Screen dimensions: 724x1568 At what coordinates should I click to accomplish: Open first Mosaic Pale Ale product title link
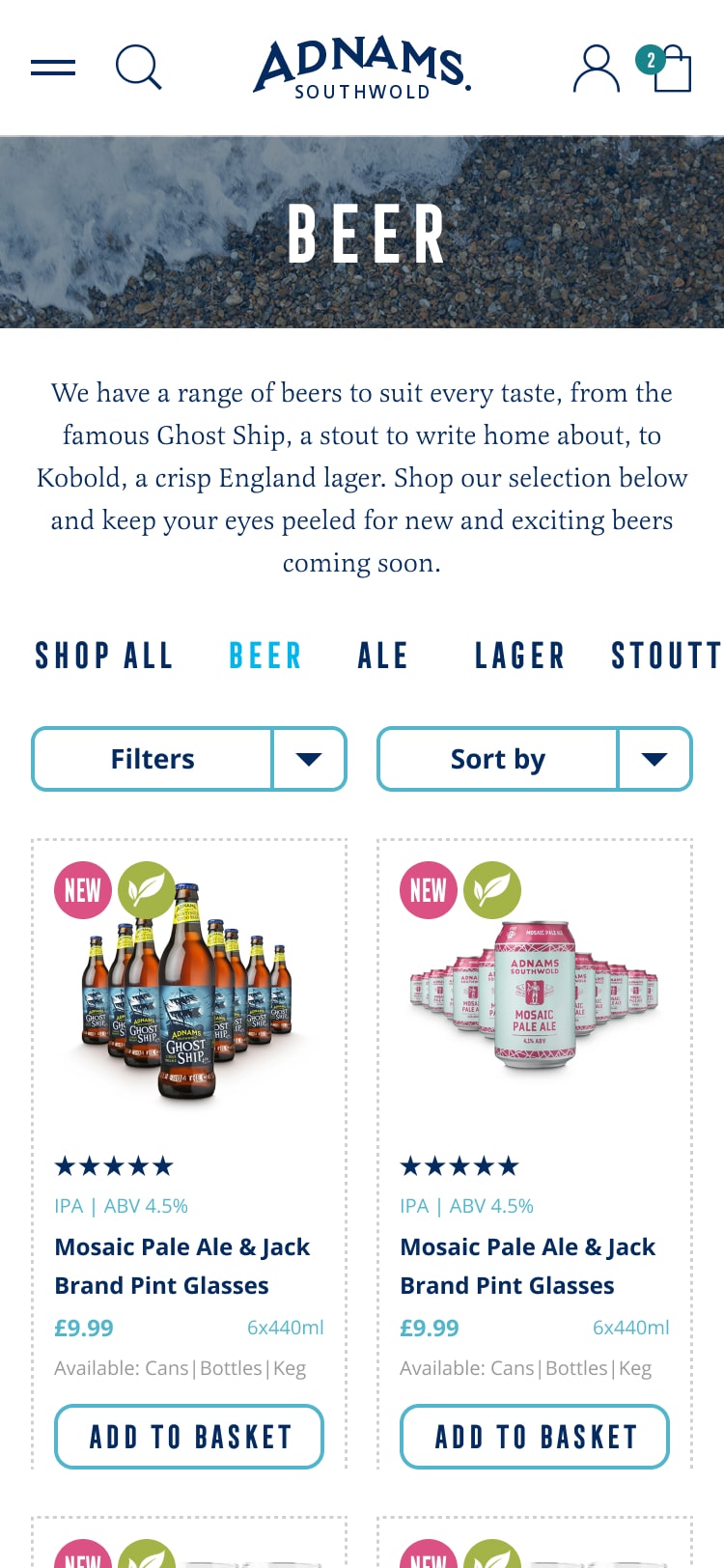(x=182, y=1266)
